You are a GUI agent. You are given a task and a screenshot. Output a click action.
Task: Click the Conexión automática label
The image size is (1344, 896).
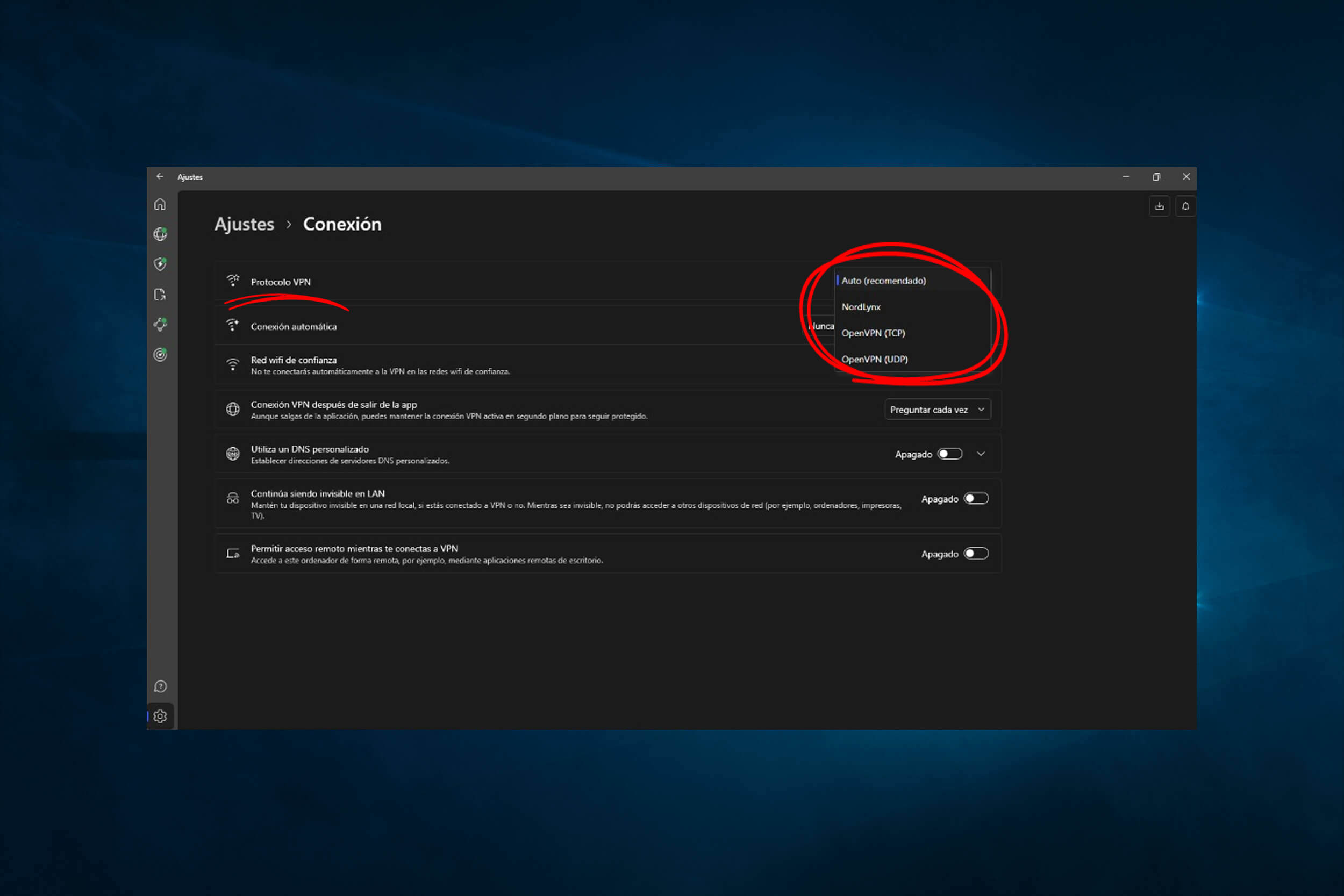294,326
